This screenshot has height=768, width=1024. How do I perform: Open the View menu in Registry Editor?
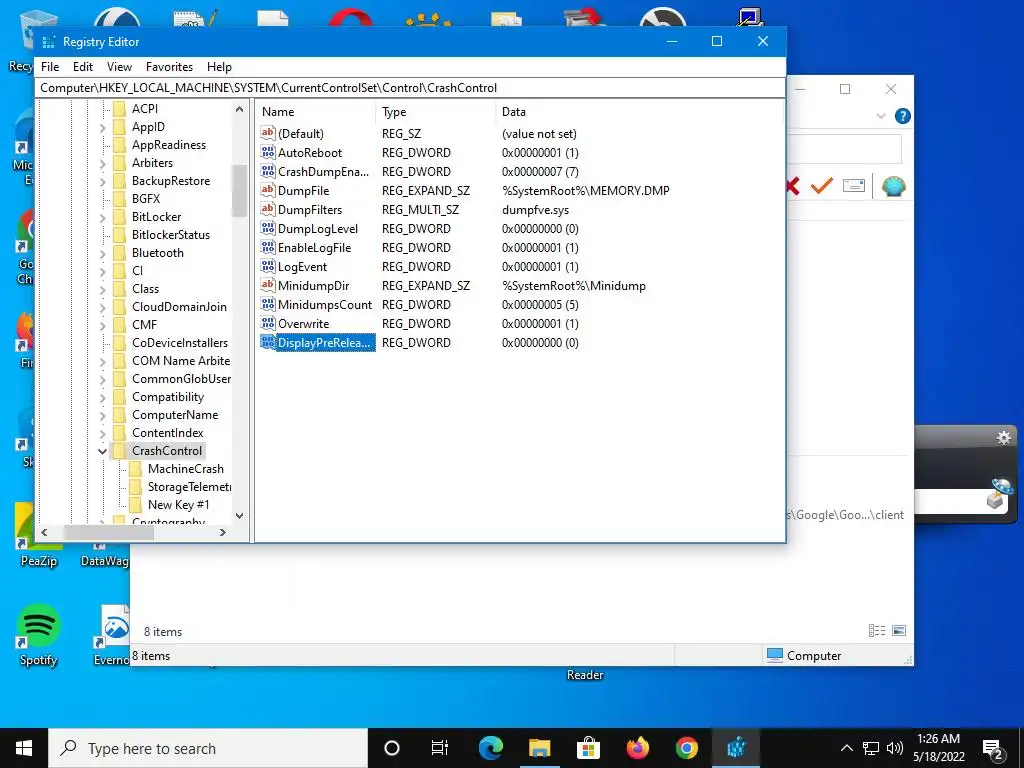pyautogui.click(x=120, y=67)
